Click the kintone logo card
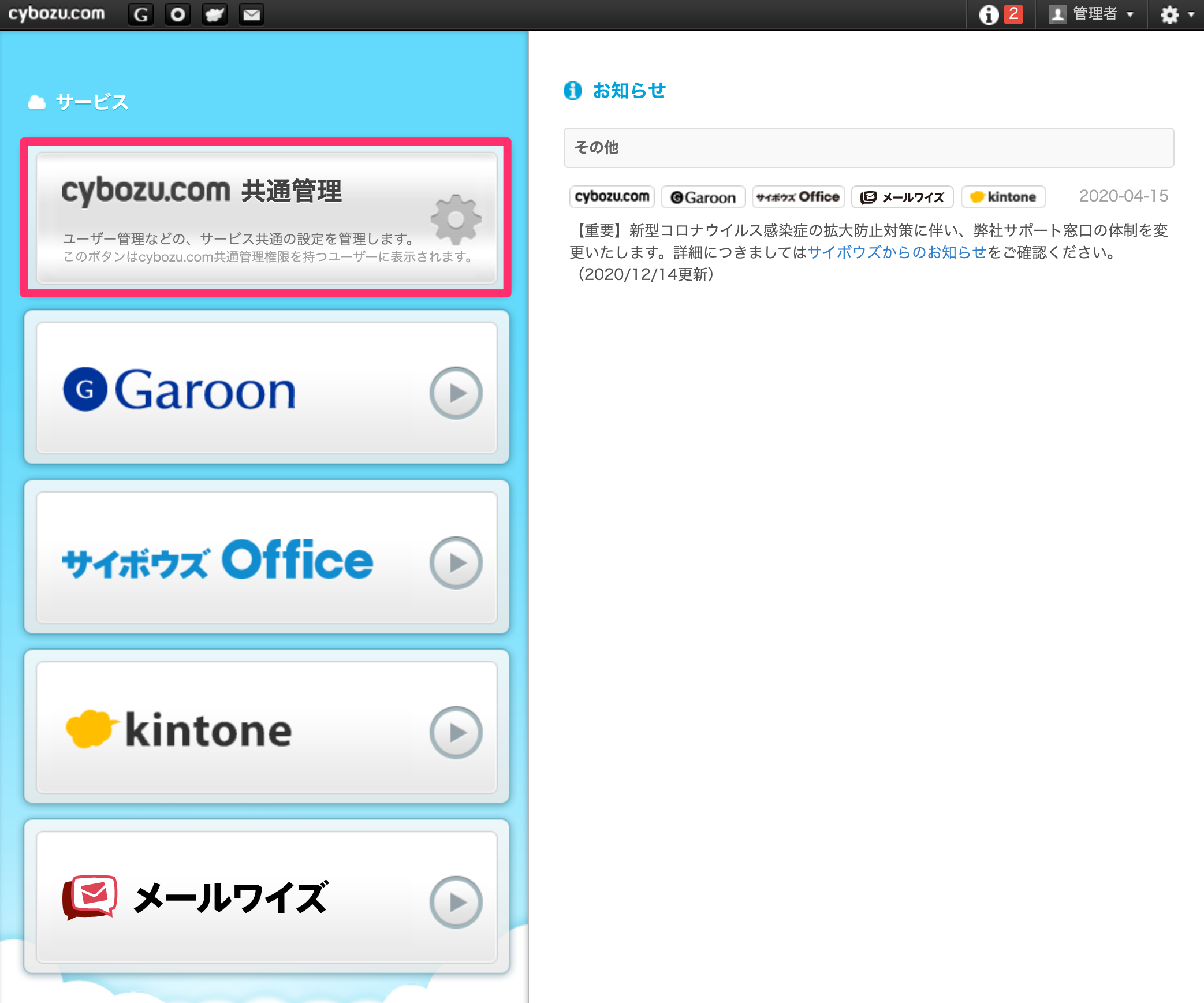The width and height of the screenshot is (1204, 1003). coord(179,729)
